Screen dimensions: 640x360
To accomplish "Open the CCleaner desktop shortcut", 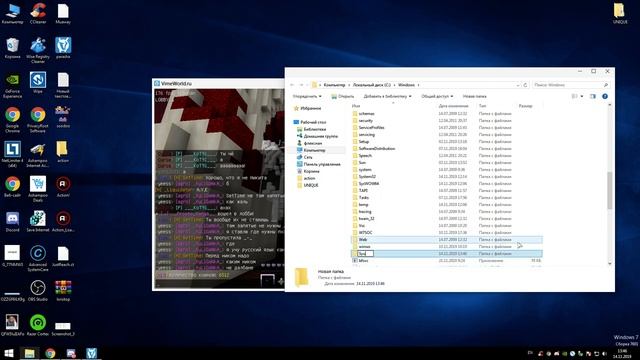I will [38, 13].
